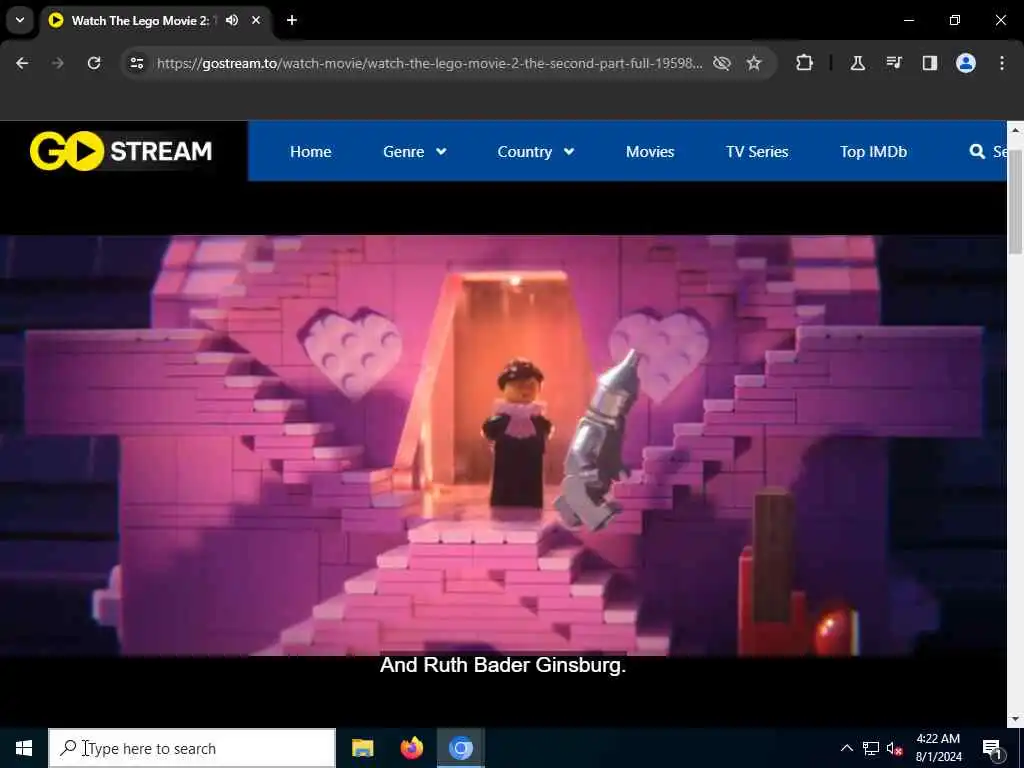Click the scrollbar up arrow
Viewport: 1024px width, 768px height.
click(1015, 129)
